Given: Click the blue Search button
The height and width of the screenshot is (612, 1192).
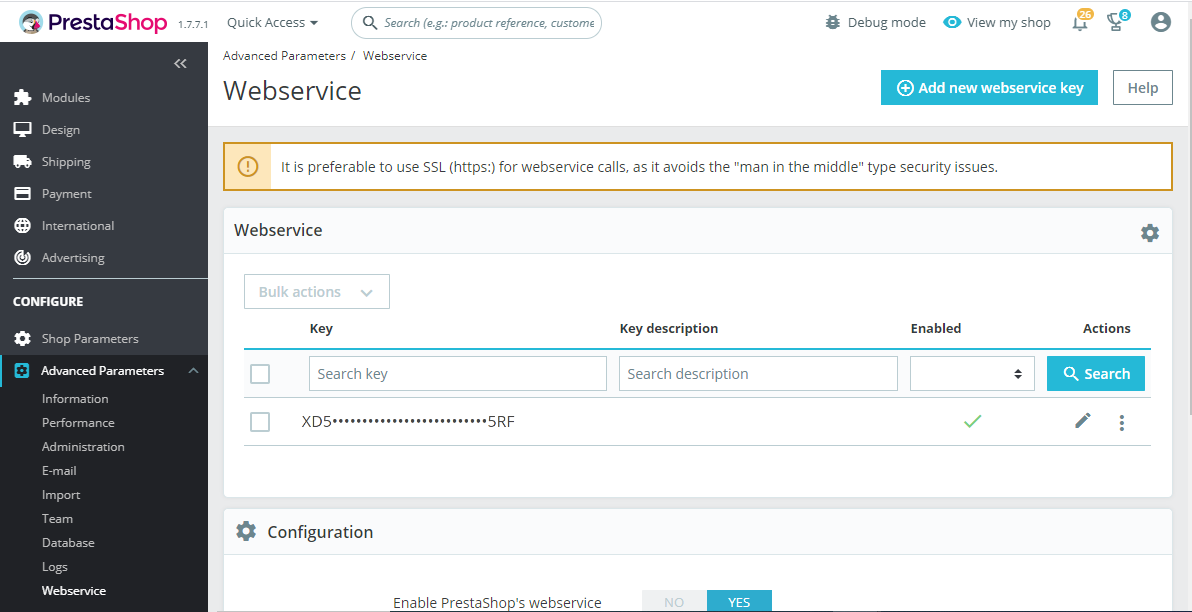Looking at the screenshot, I should click(1095, 373).
